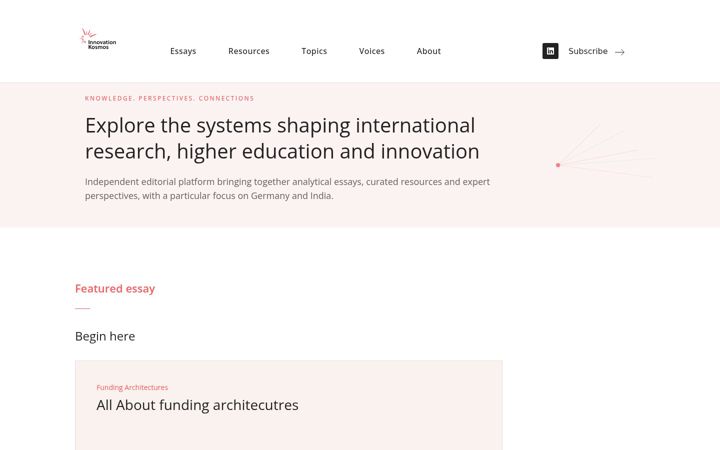Click the Subscribe link
This screenshot has width=720, height=450.
point(588,51)
